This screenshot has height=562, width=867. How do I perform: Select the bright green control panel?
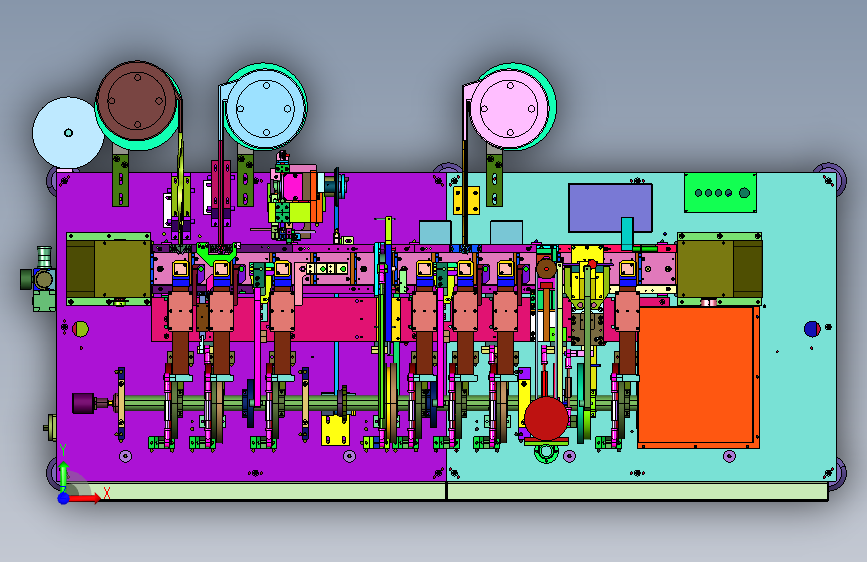(720, 192)
